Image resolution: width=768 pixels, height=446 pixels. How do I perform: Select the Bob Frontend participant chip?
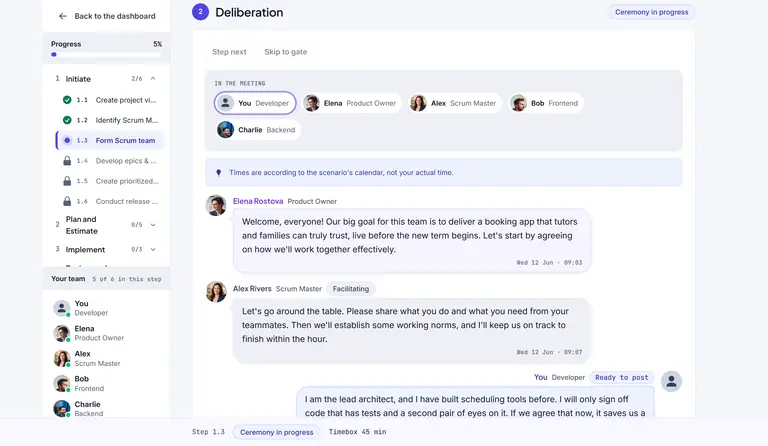[x=546, y=103]
